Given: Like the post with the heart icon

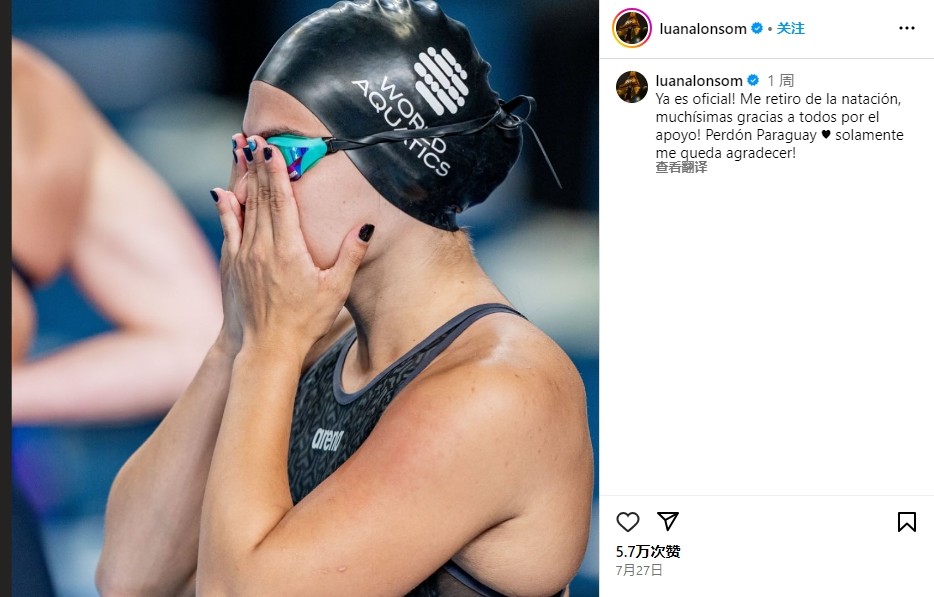Looking at the screenshot, I should (x=627, y=522).
